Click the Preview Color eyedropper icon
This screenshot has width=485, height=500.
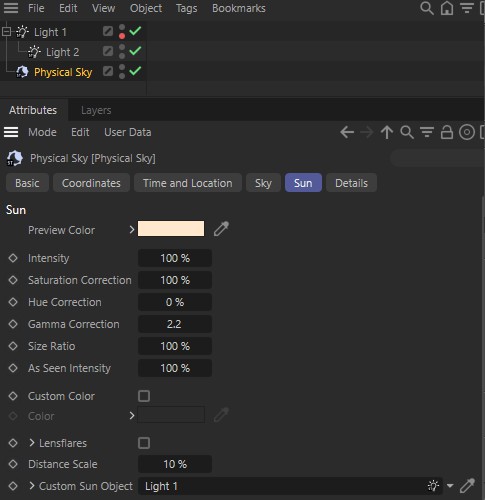221,229
